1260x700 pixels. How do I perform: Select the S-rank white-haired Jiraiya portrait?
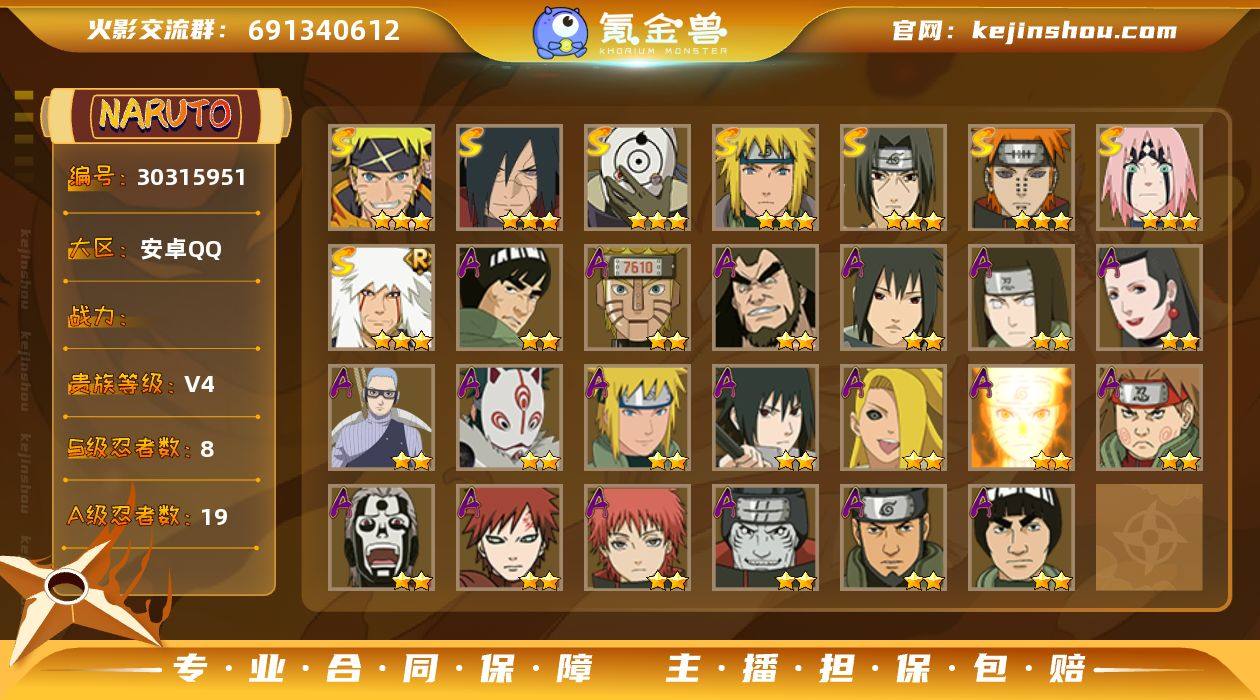coord(381,298)
